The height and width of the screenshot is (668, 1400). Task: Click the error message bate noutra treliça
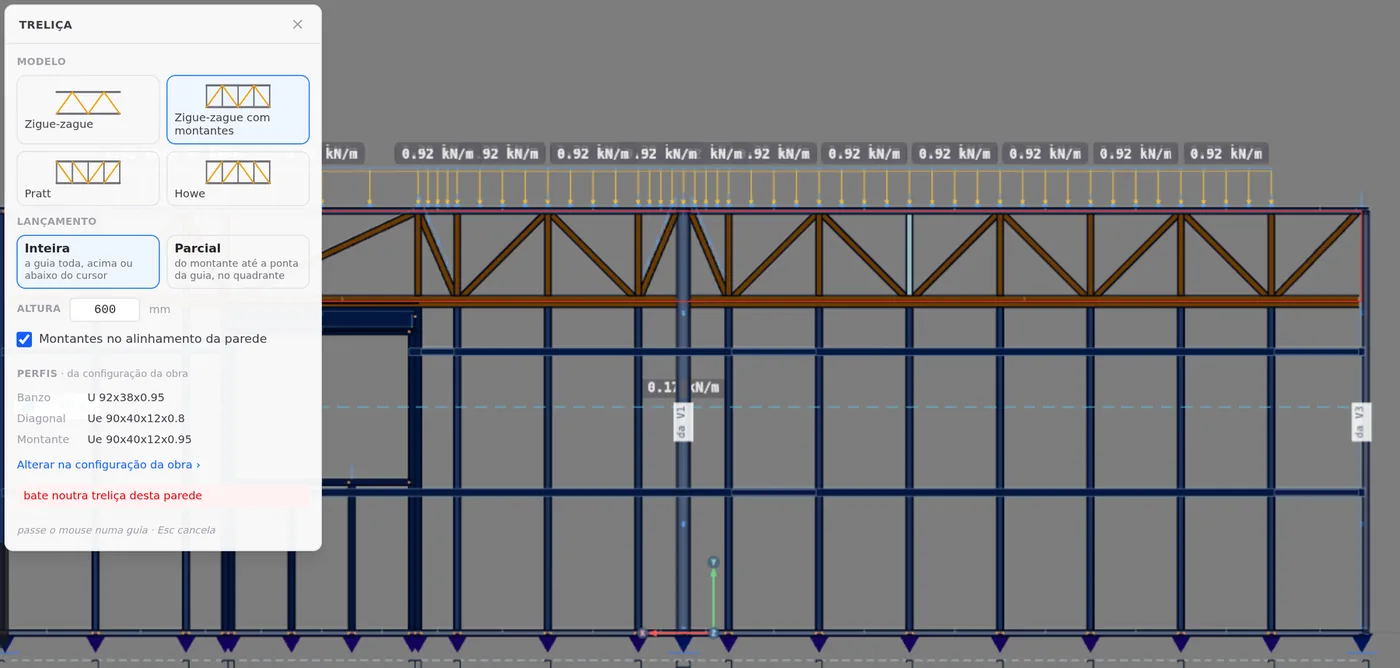(113, 496)
